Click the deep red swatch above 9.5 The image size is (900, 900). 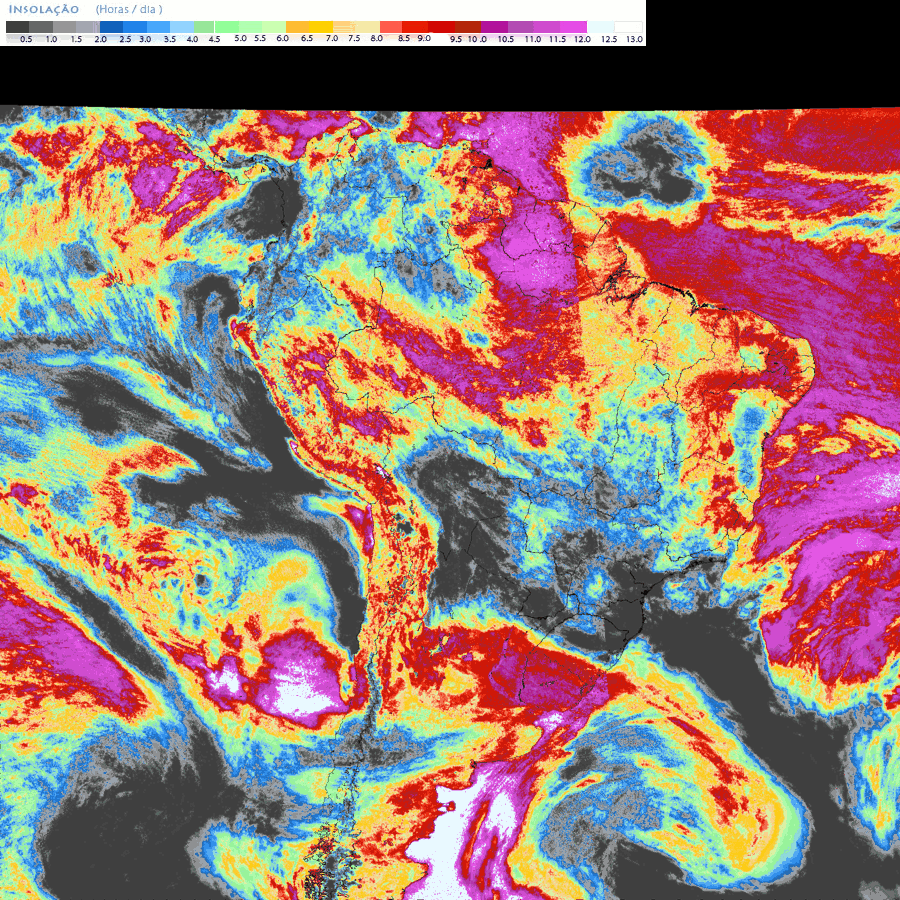(441, 27)
